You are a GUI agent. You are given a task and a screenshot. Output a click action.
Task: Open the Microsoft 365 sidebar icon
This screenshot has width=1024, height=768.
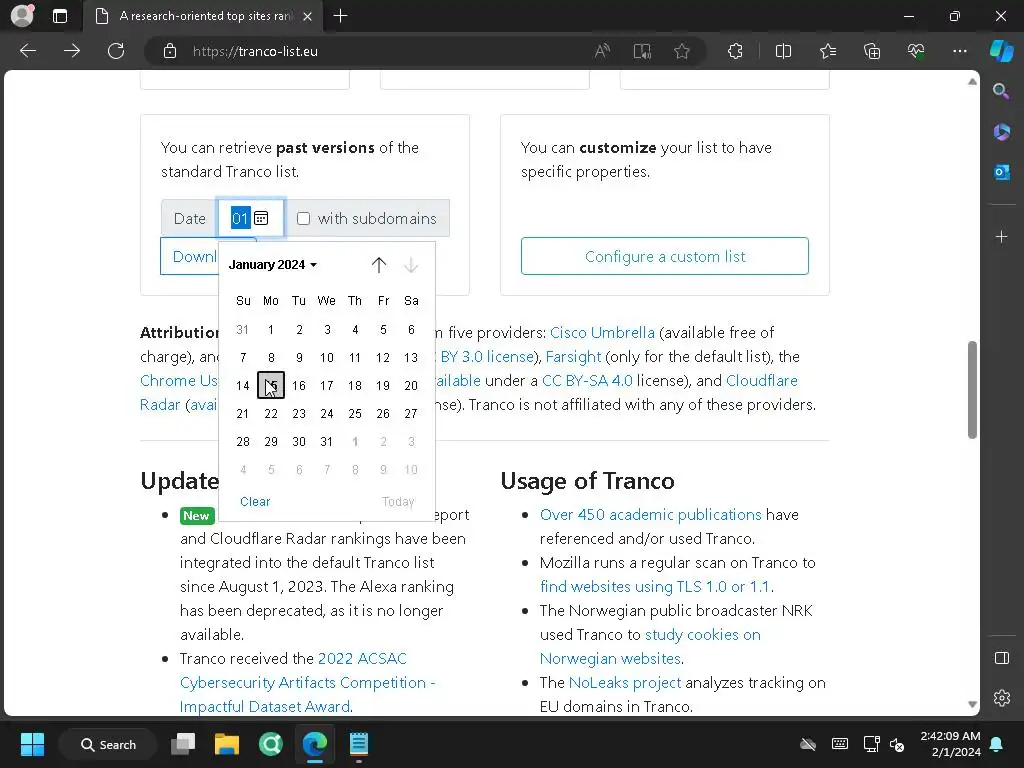pos(1001,132)
